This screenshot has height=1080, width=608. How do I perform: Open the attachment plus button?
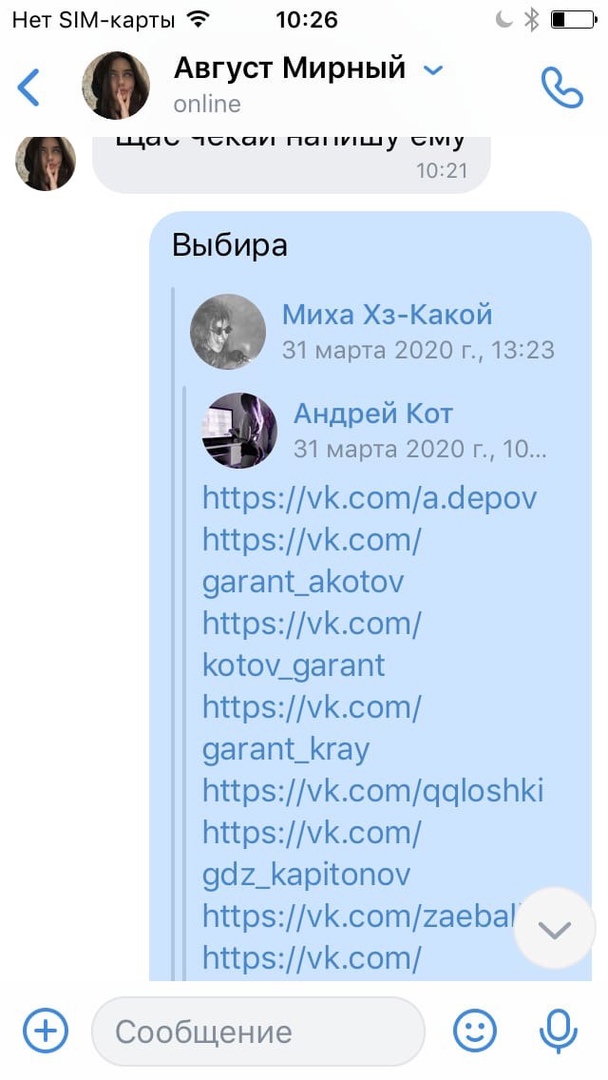pyautogui.click(x=45, y=1031)
